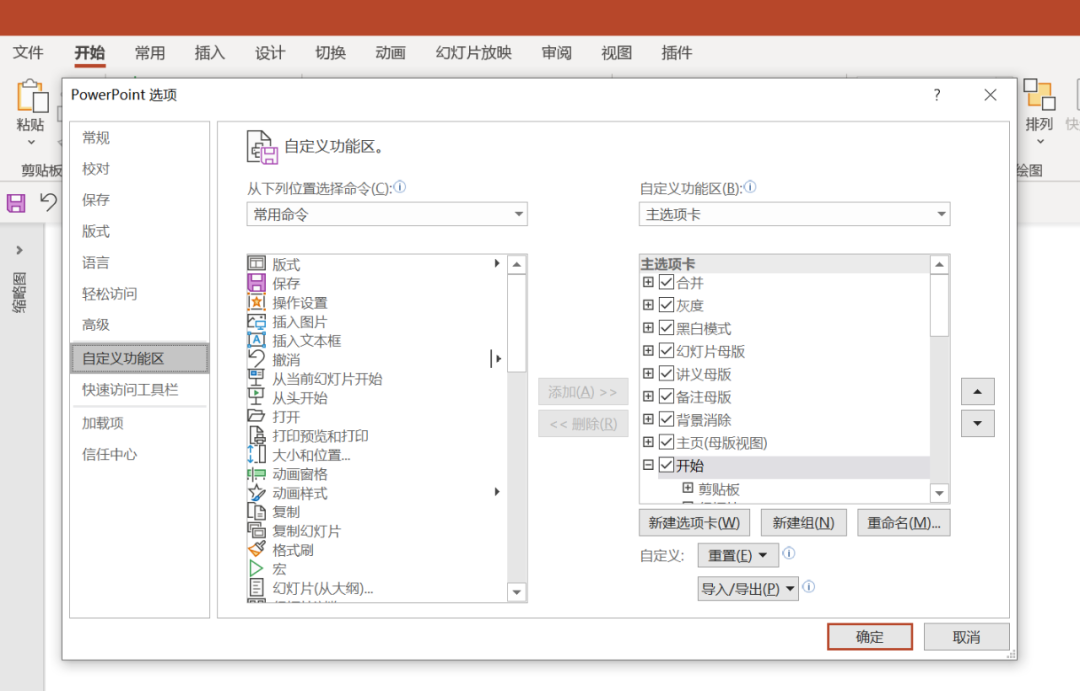
Task: Click the 宏 green play icon
Action: (256, 569)
